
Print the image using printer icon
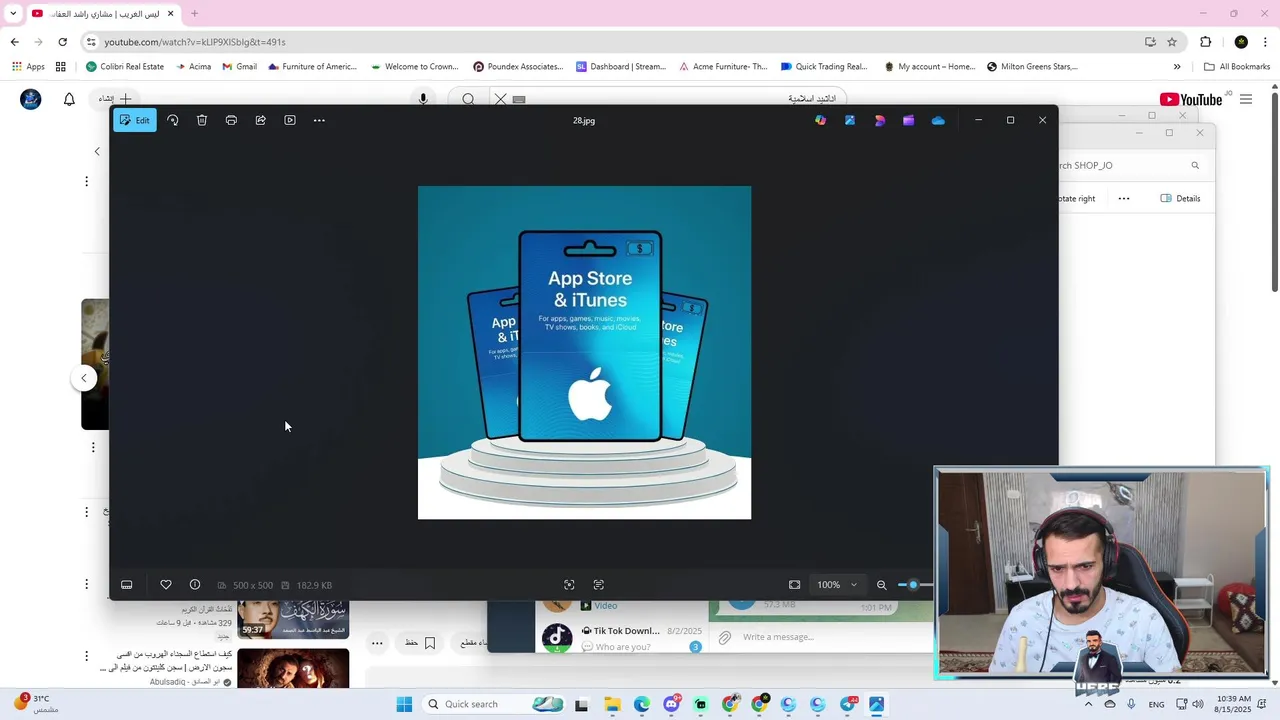point(231,120)
